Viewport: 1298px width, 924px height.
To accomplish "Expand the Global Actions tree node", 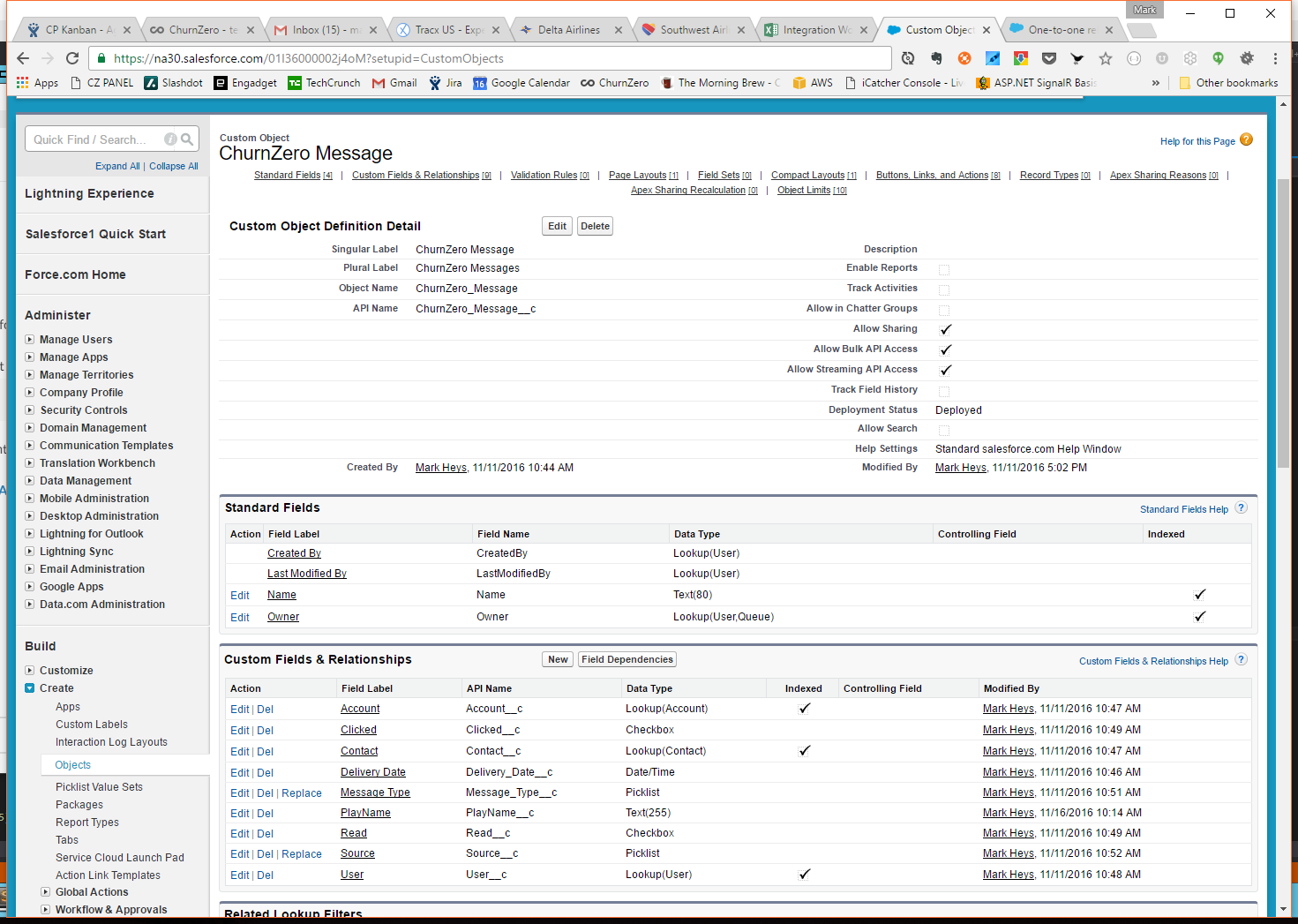I will click(46, 891).
